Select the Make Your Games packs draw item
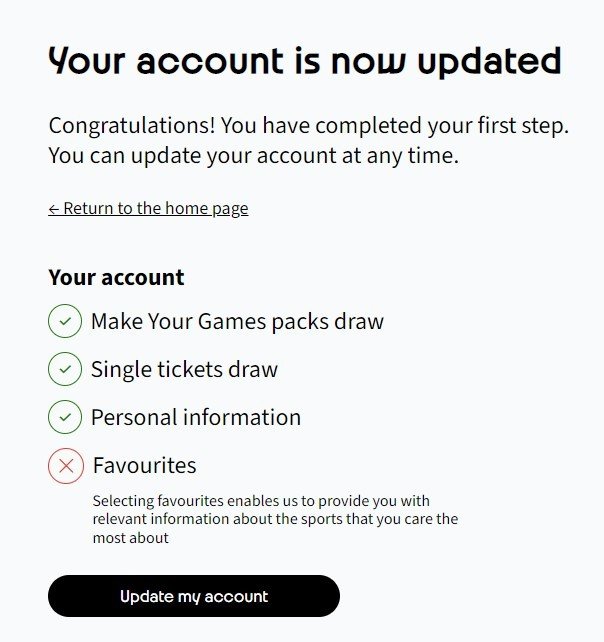The image size is (604, 642). click(x=237, y=321)
